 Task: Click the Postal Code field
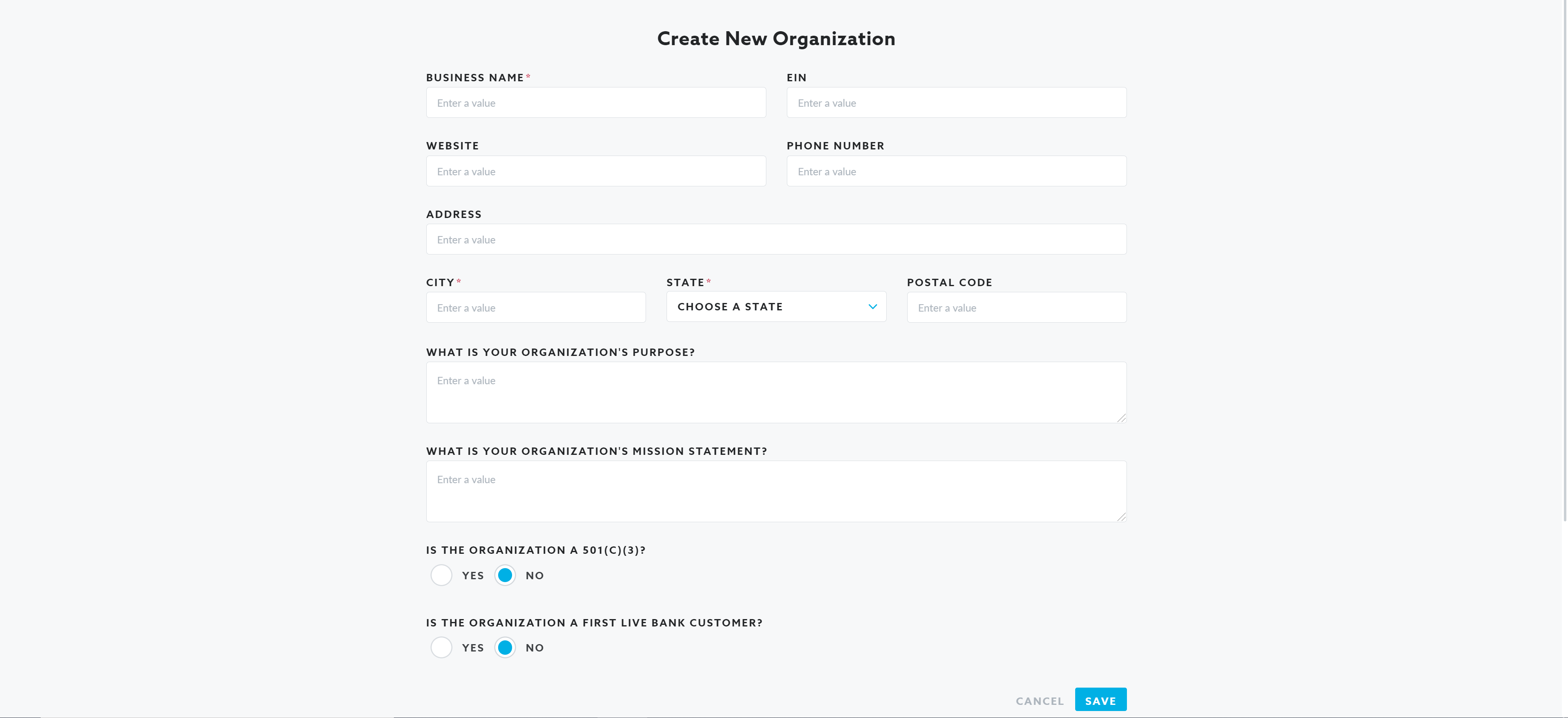coord(1016,308)
